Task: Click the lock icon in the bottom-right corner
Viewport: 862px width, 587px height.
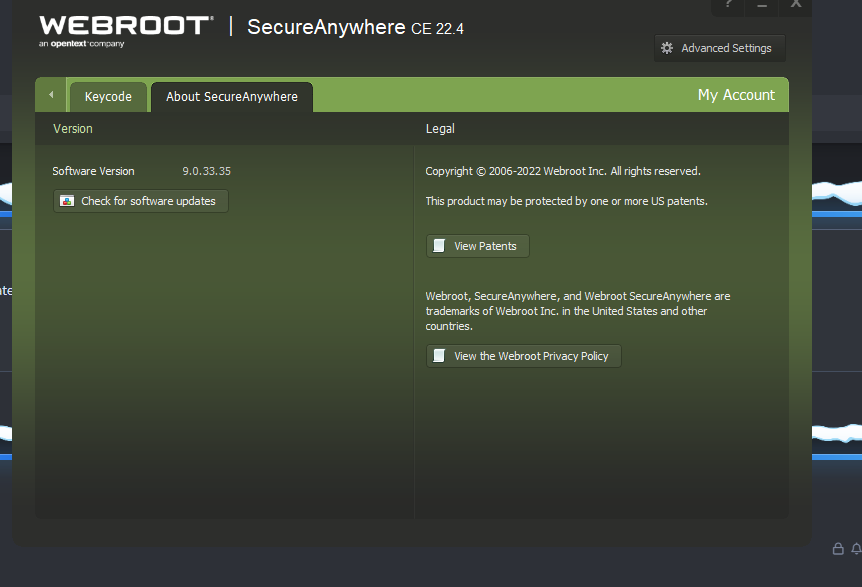Action: [838, 548]
